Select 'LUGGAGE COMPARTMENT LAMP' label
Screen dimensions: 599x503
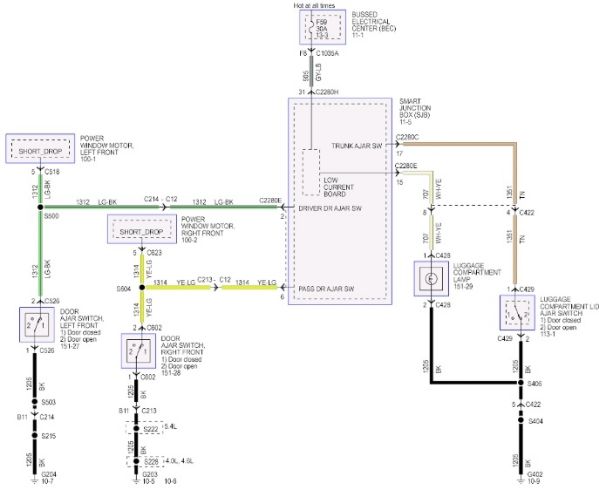tap(477, 272)
